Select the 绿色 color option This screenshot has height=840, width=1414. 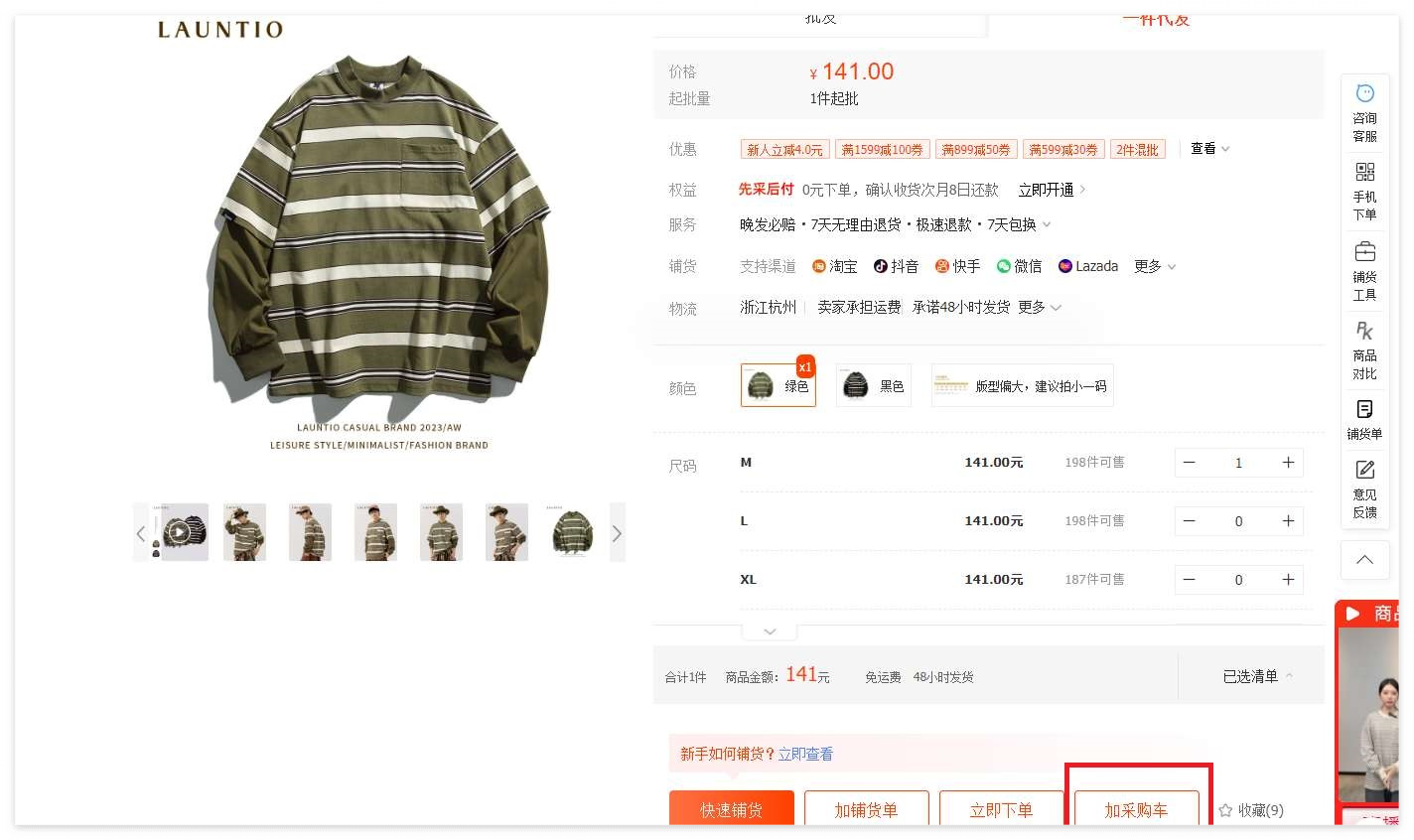[778, 385]
